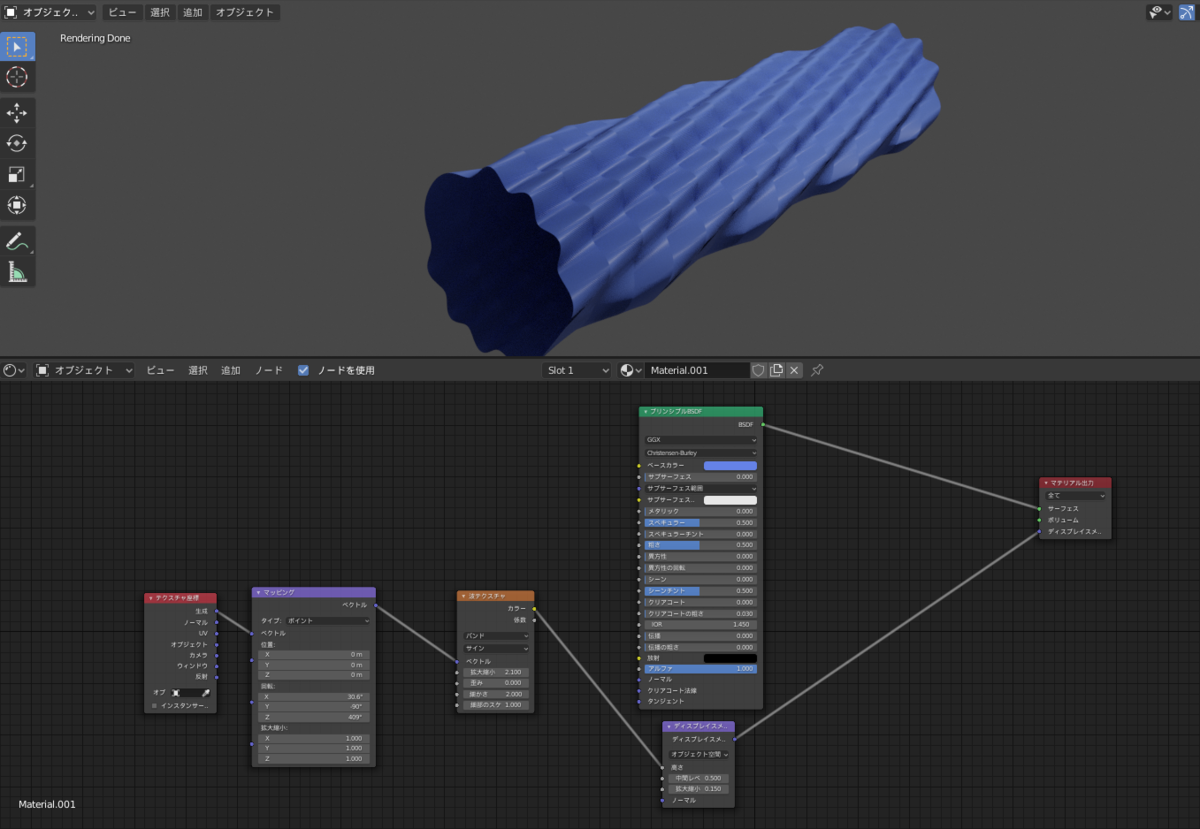Click IOR 1.450 field
The width and height of the screenshot is (1200, 829).
click(x=700, y=624)
